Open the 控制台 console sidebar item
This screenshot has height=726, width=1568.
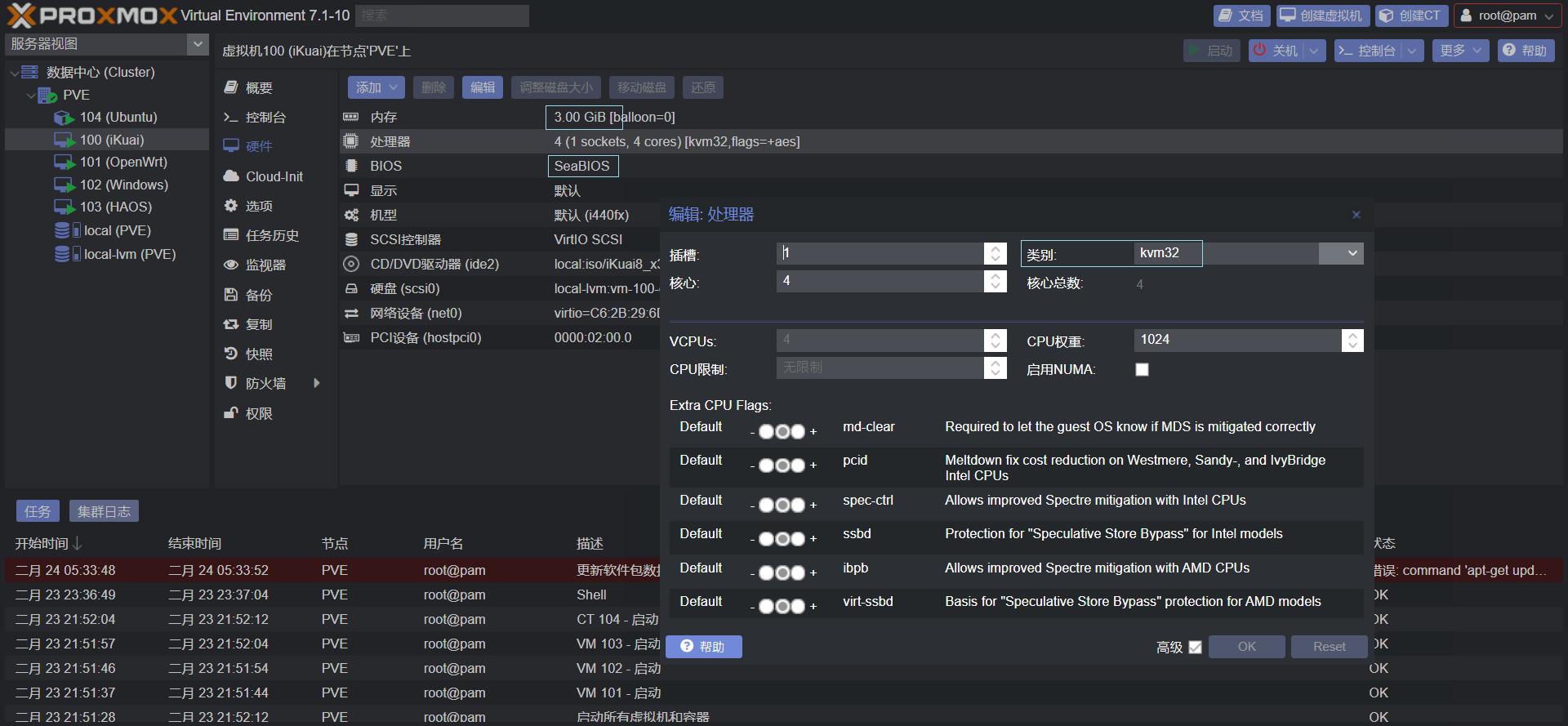(x=255, y=118)
